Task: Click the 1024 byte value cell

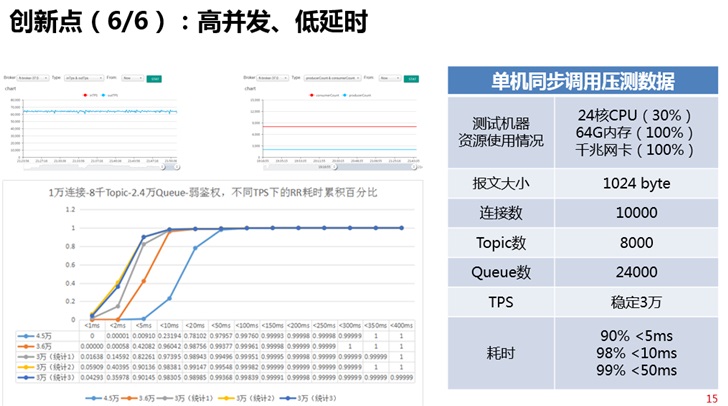Action: pos(637,183)
